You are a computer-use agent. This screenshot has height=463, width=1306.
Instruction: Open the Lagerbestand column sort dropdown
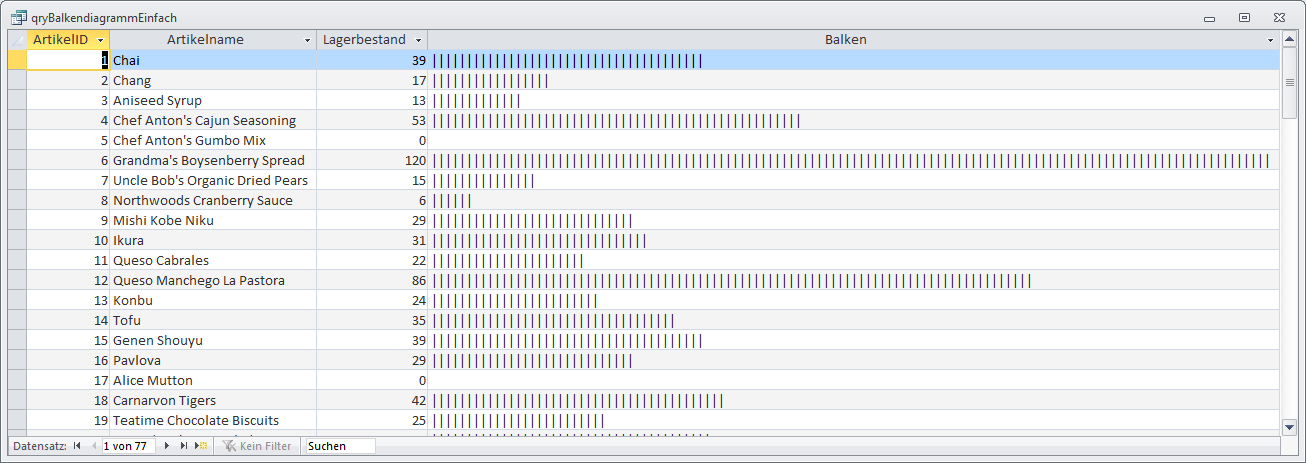[x=418, y=40]
